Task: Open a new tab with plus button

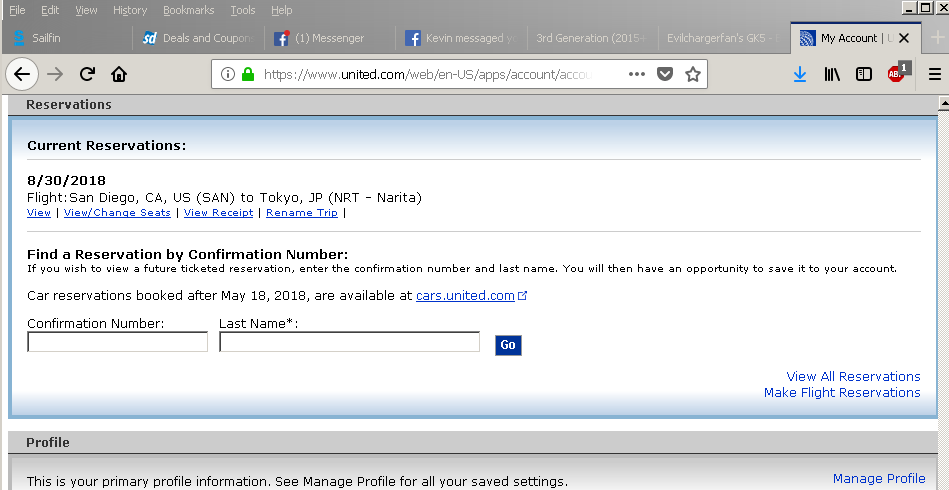Action: click(937, 38)
